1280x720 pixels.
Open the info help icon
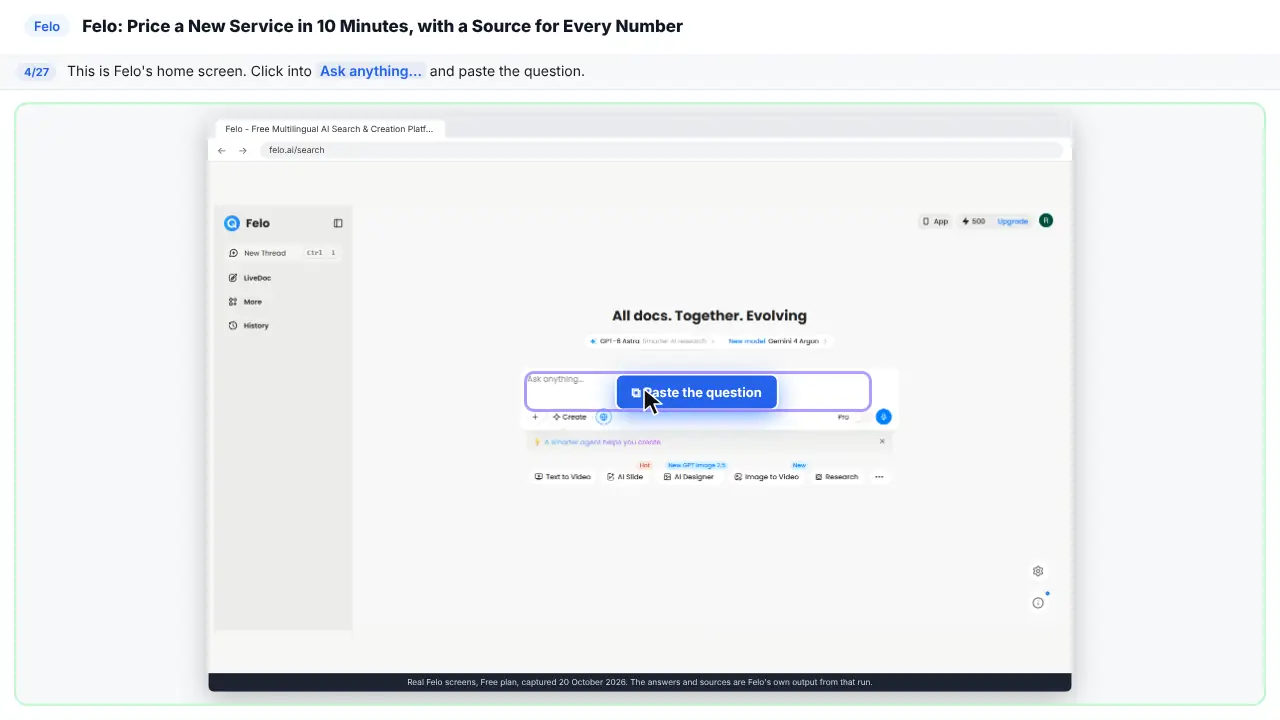pos(1038,603)
